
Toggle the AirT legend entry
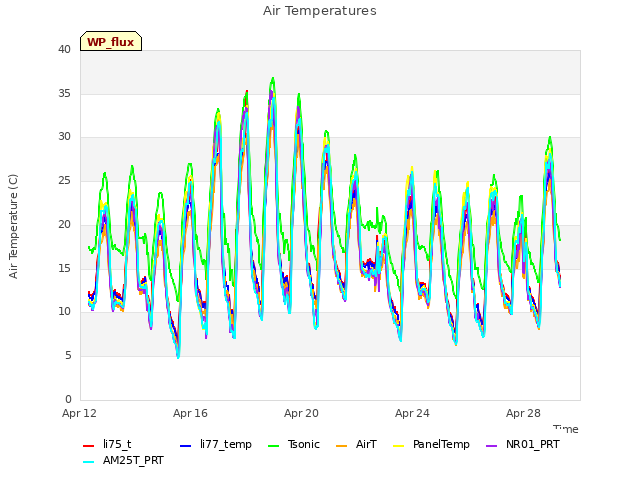(356, 444)
